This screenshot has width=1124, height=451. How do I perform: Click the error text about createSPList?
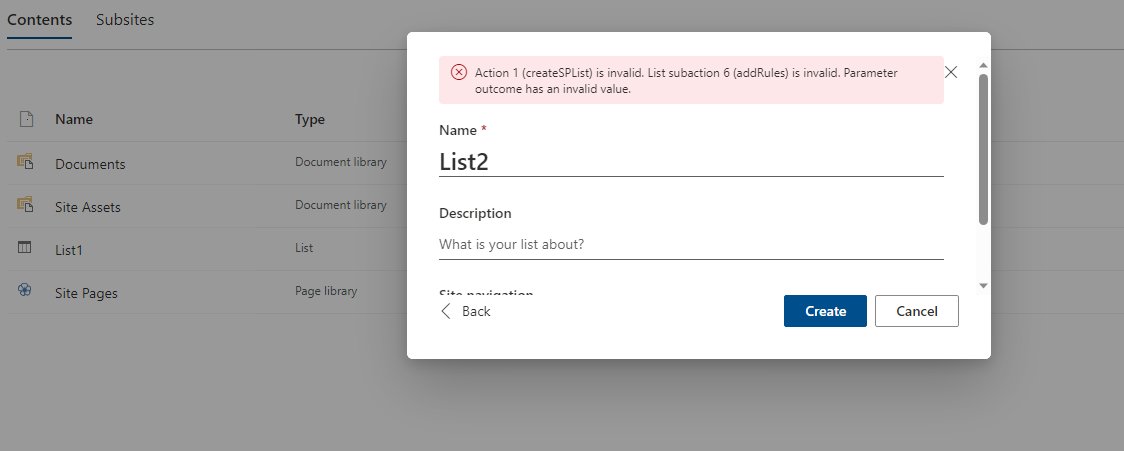tap(686, 81)
